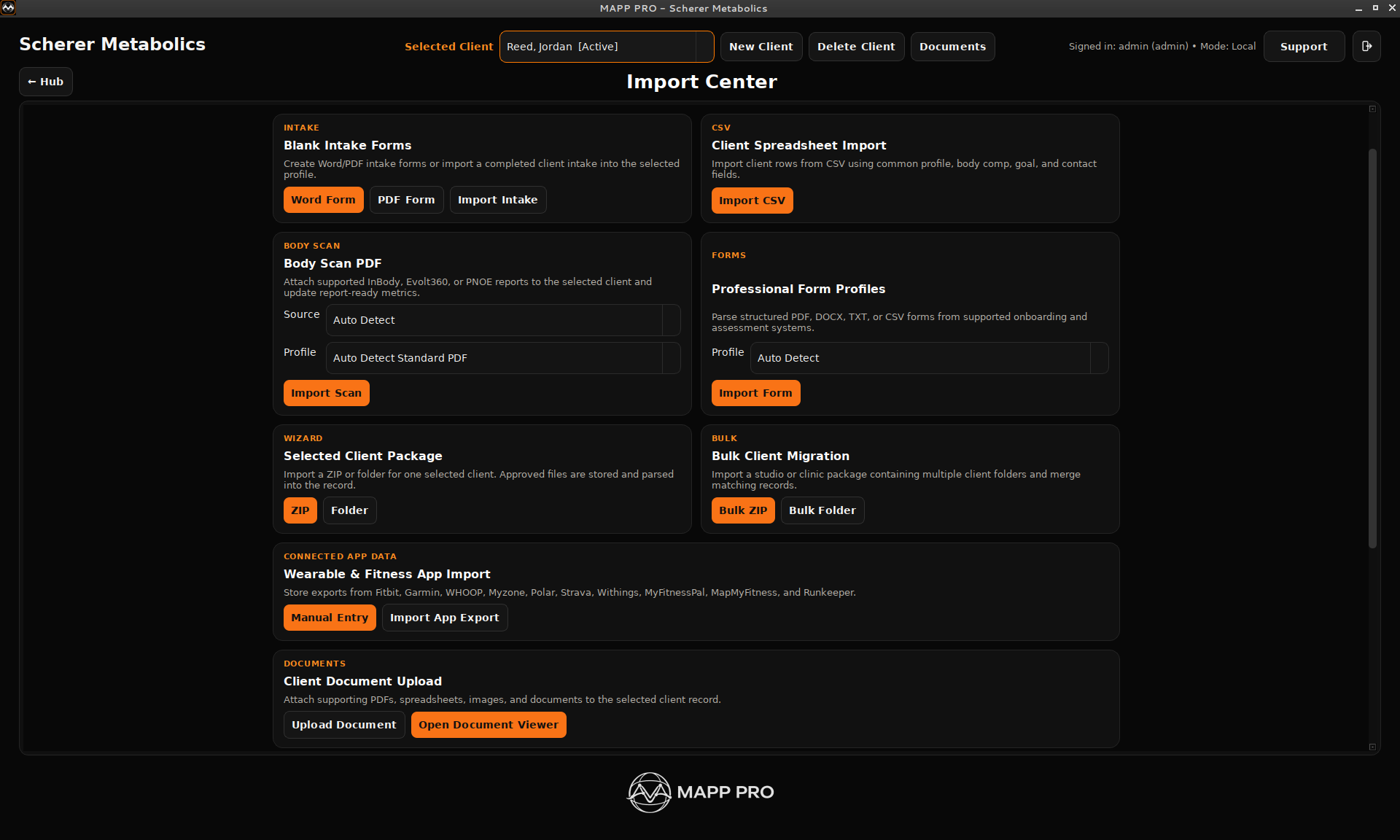Click the Import Form button

(x=755, y=393)
